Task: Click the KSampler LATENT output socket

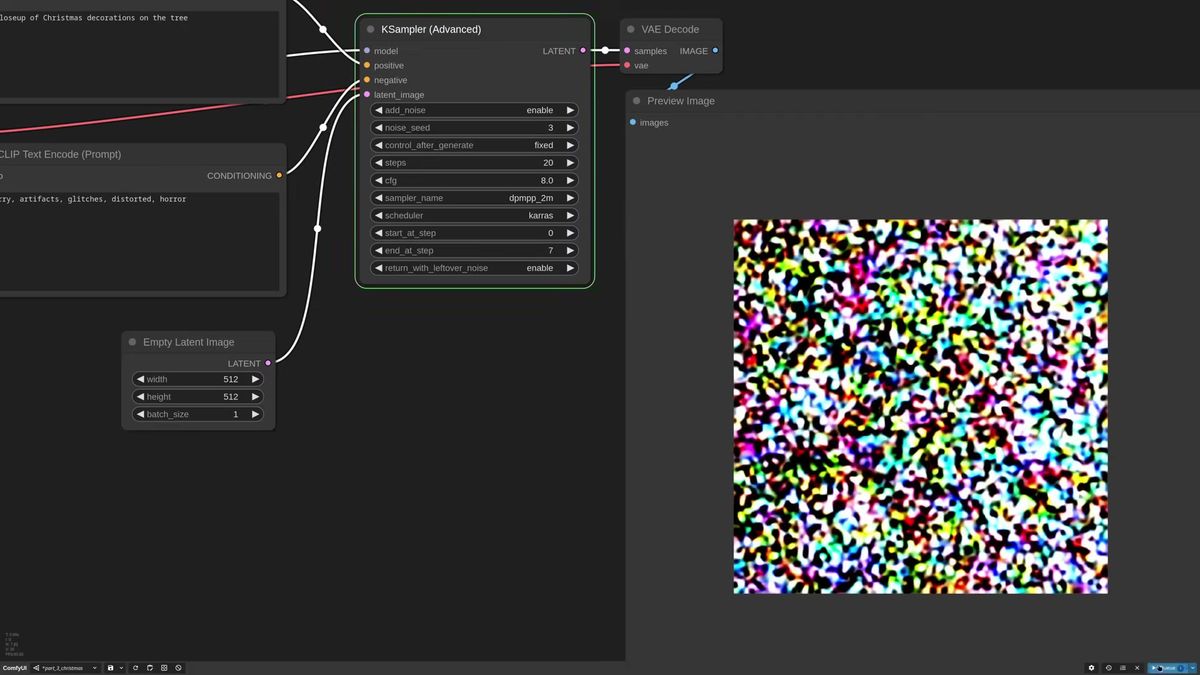Action: point(583,51)
